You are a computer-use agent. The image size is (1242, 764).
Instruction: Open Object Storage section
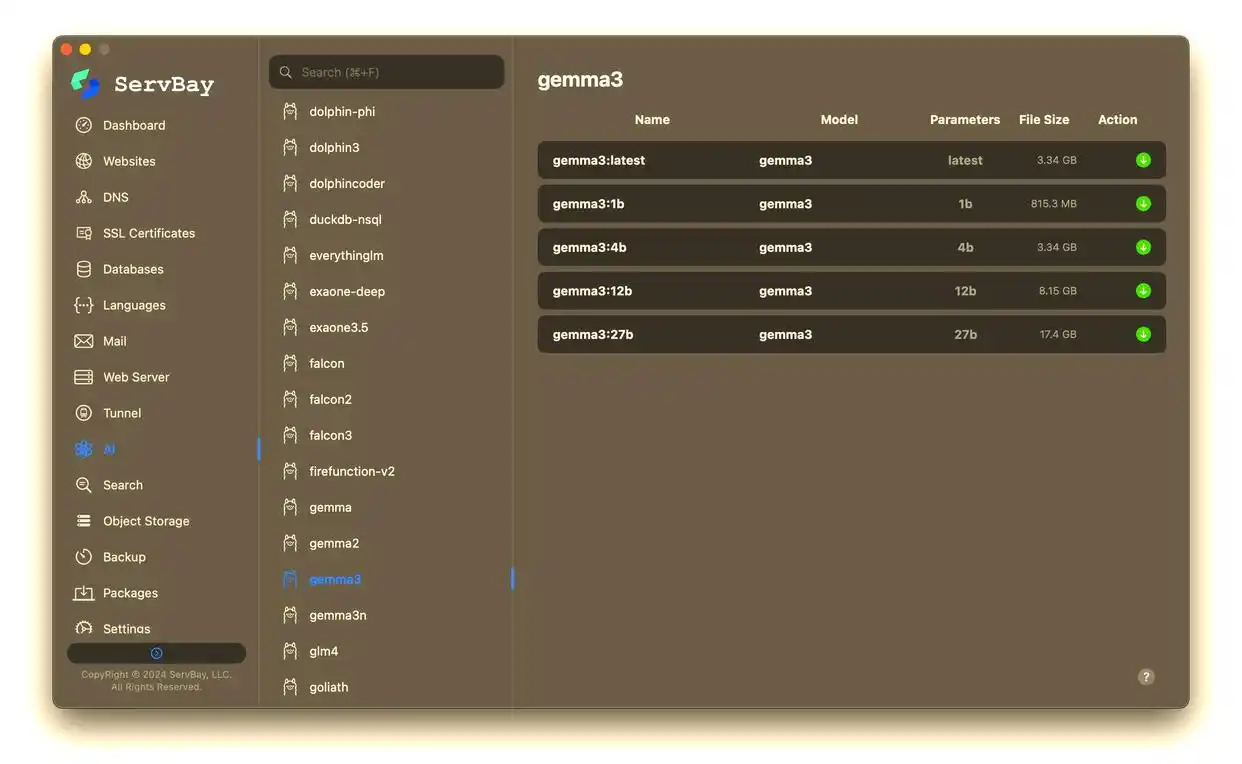tap(145, 521)
